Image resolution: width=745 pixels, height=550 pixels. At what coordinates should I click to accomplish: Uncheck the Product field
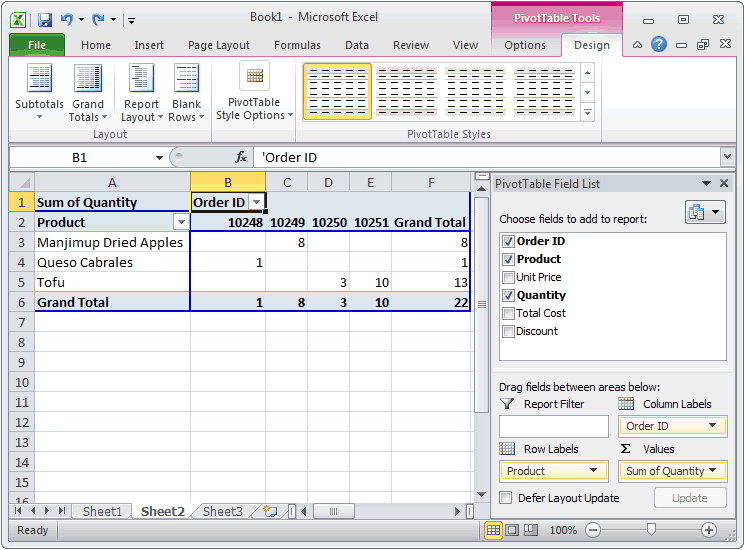point(508,259)
